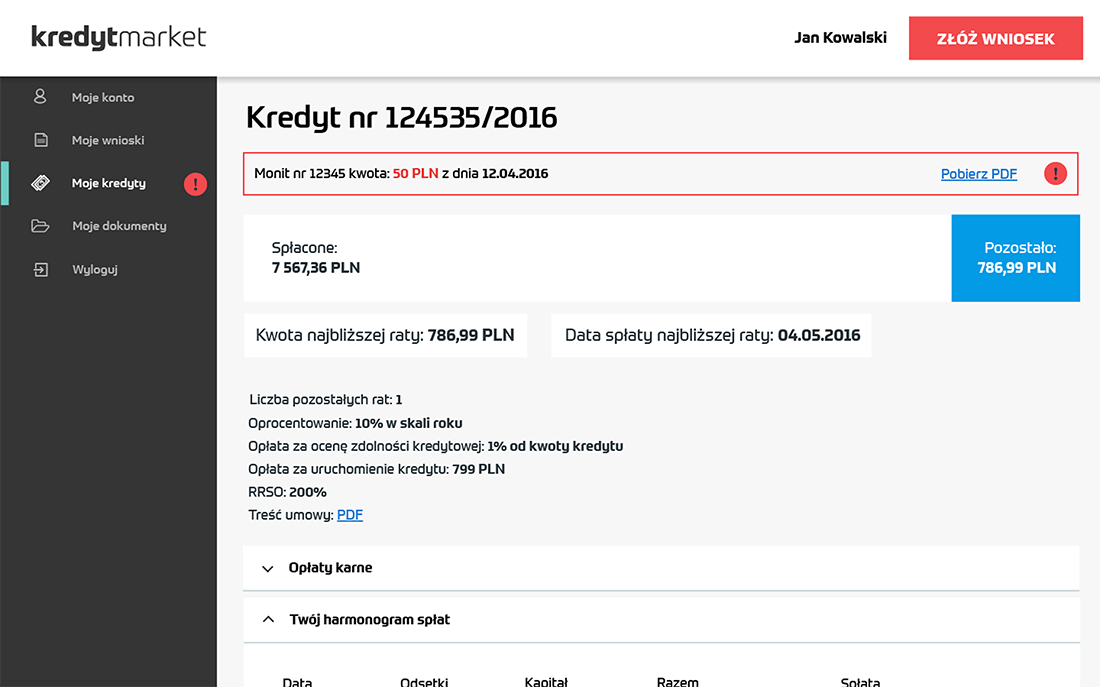Select the Moje kredyty sidebar entry
The width and height of the screenshot is (1100, 687).
click(x=110, y=183)
